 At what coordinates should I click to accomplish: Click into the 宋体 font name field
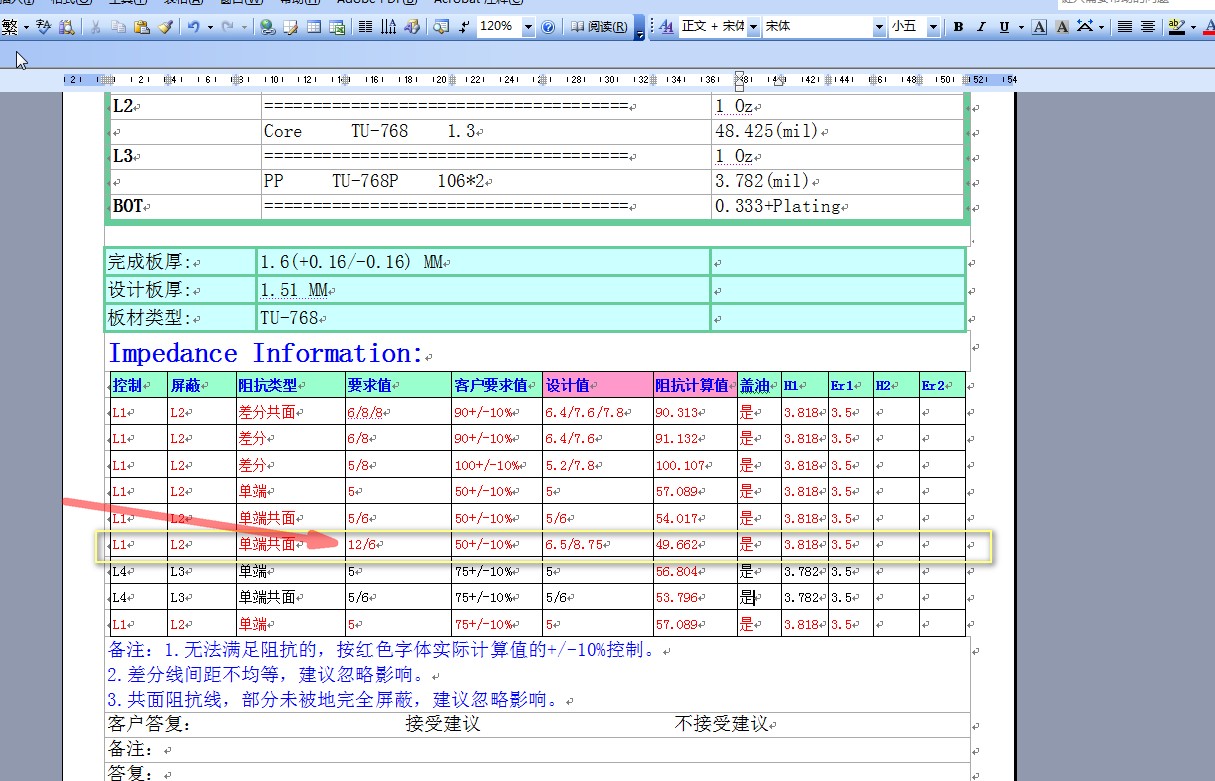[x=817, y=27]
